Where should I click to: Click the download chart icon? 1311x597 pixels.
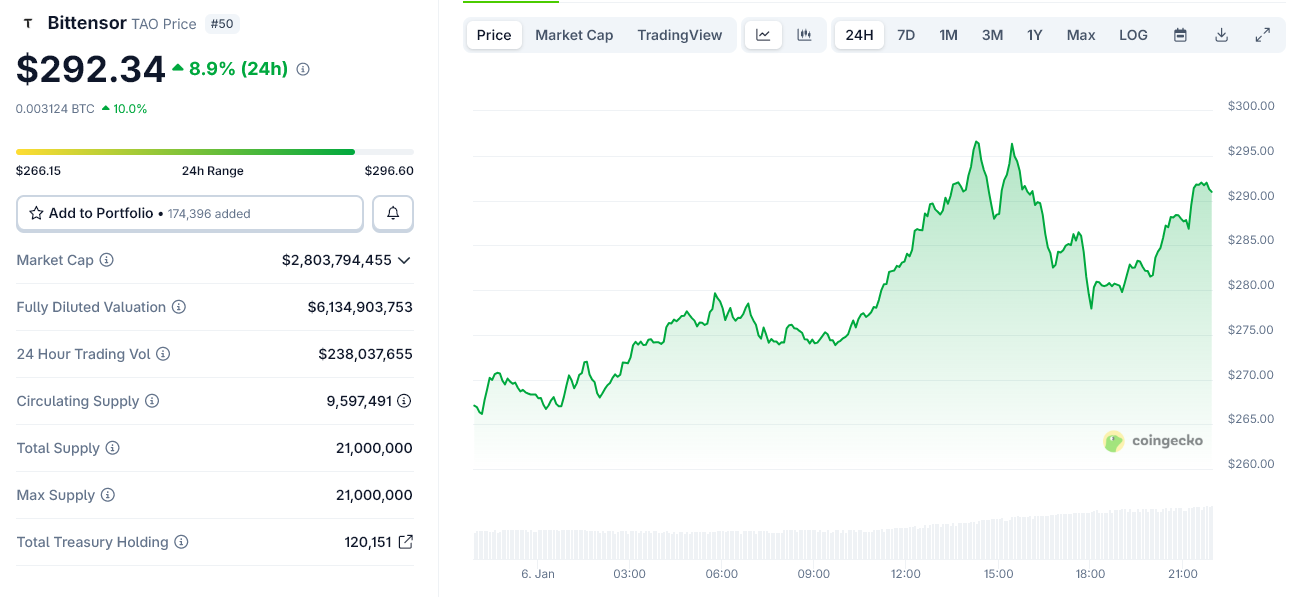pos(1221,34)
